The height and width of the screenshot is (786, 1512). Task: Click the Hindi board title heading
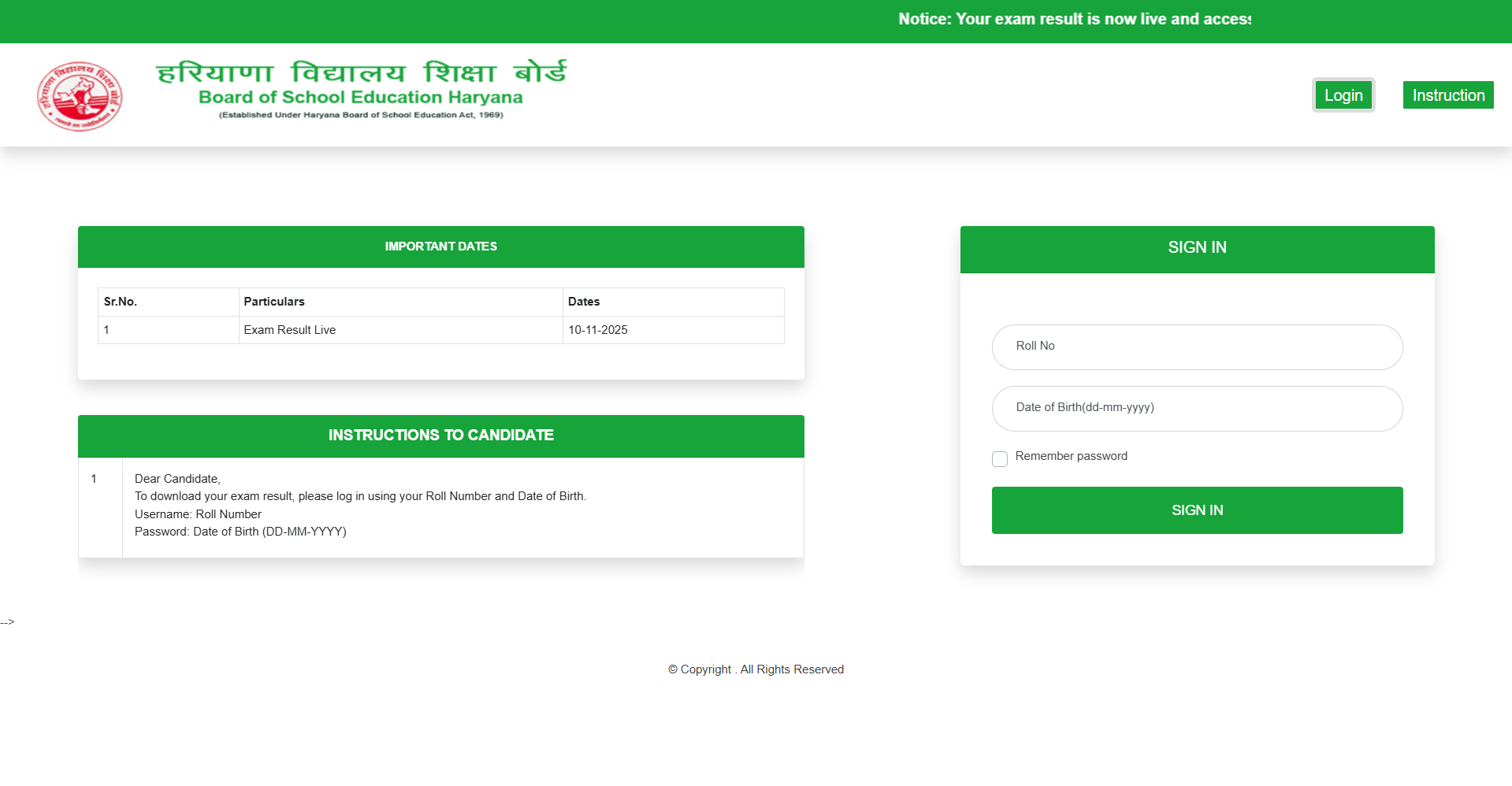[361, 72]
